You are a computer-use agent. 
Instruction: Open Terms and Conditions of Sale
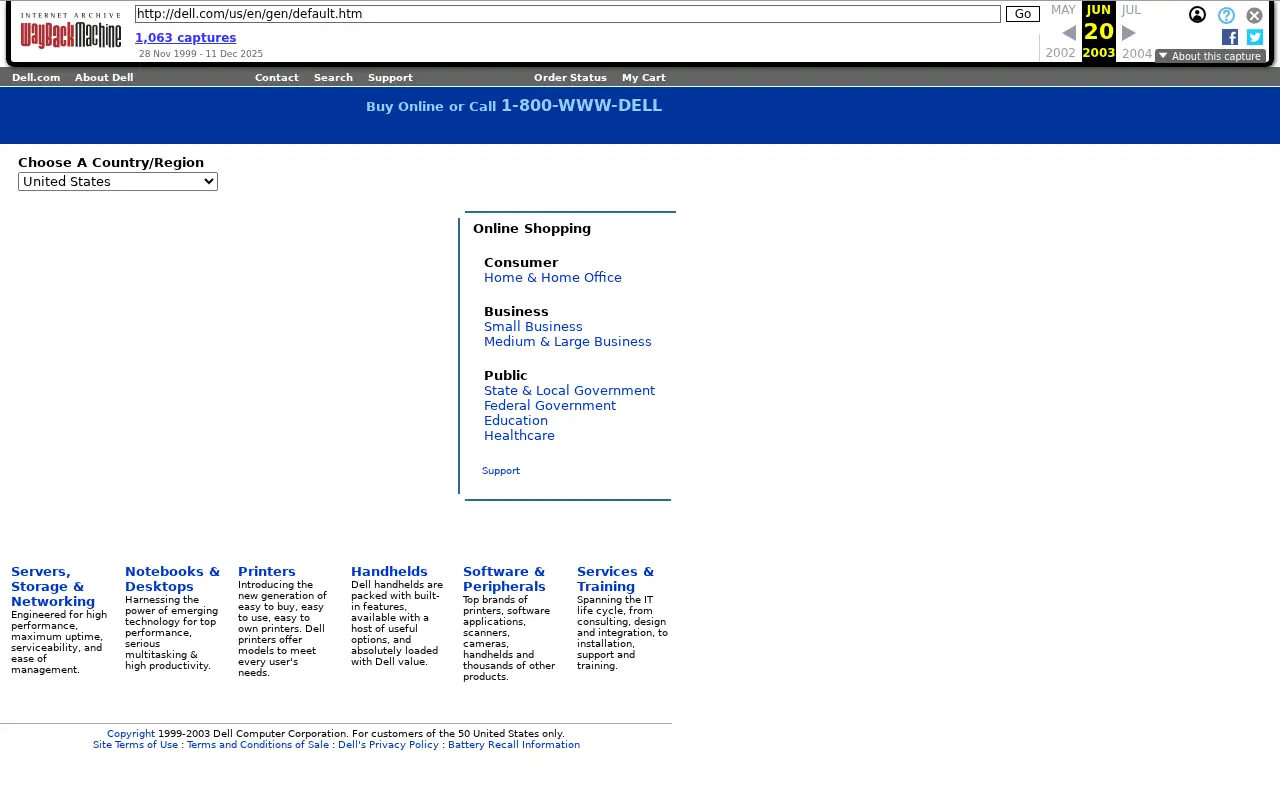[x=258, y=745]
